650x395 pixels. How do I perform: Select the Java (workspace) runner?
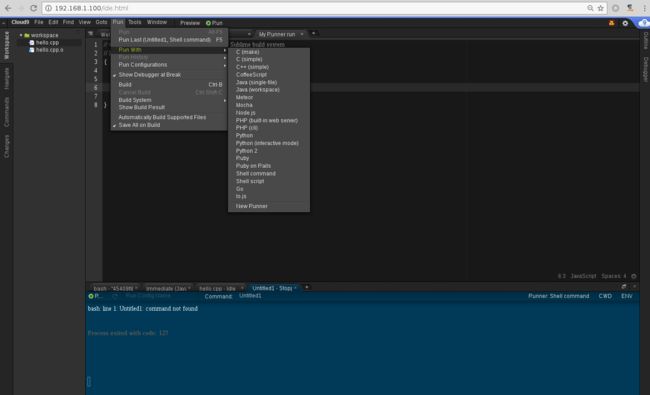click(269, 90)
